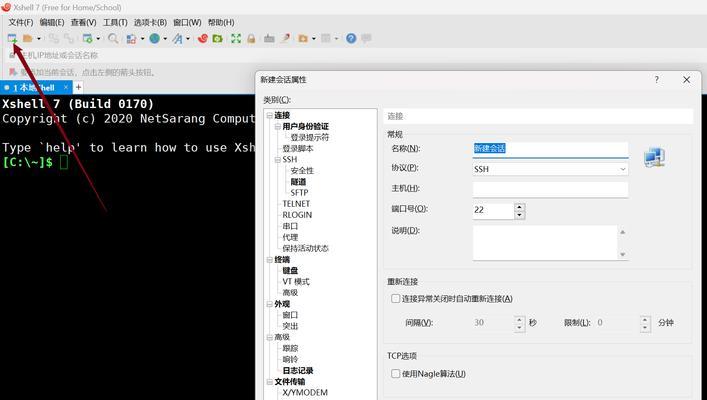This screenshot has height=400, width=707.
Task: Select 隧道 under SSH in tree
Action: [x=298, y=182]
